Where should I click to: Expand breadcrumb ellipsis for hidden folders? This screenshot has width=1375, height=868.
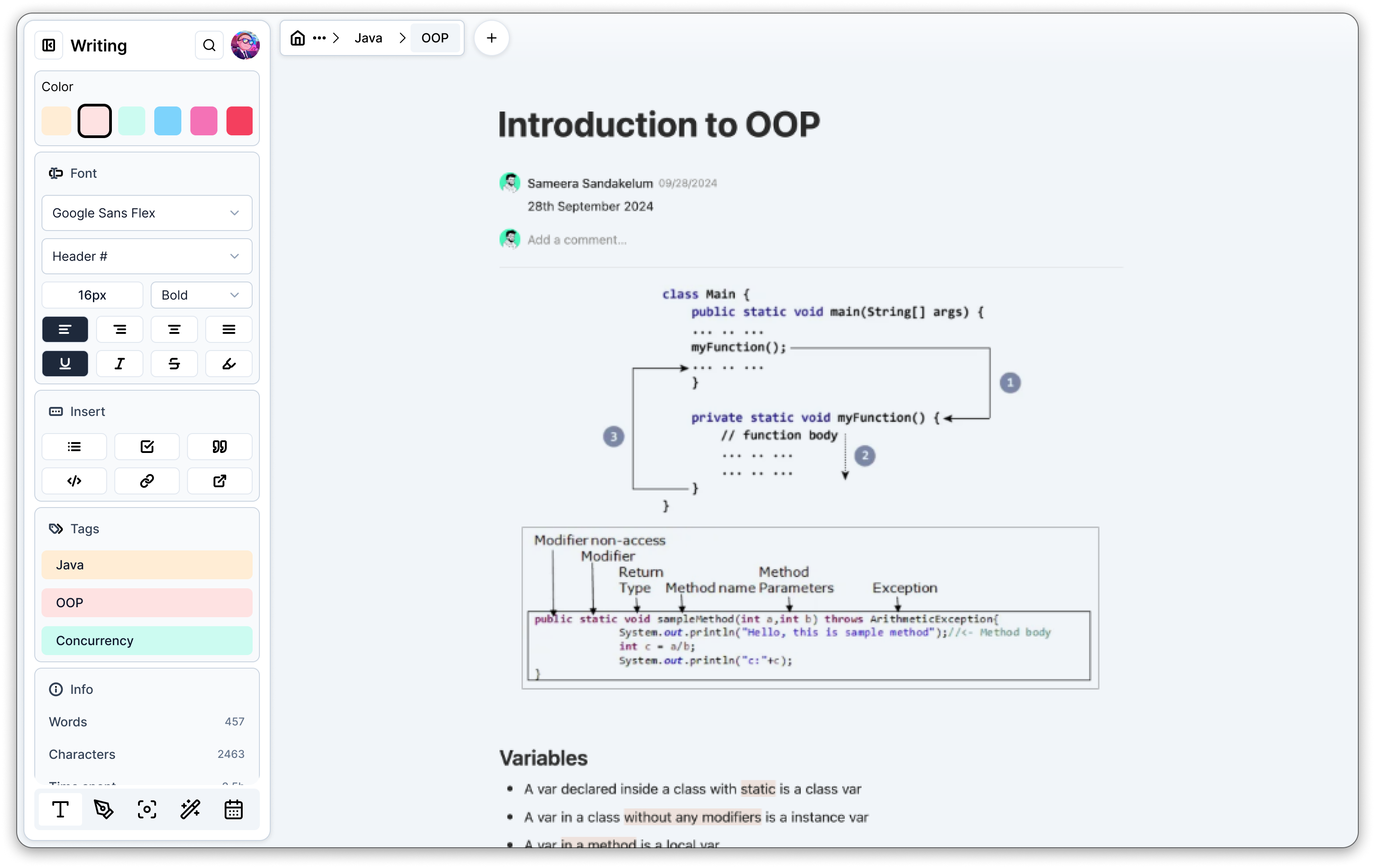(319, 38)
